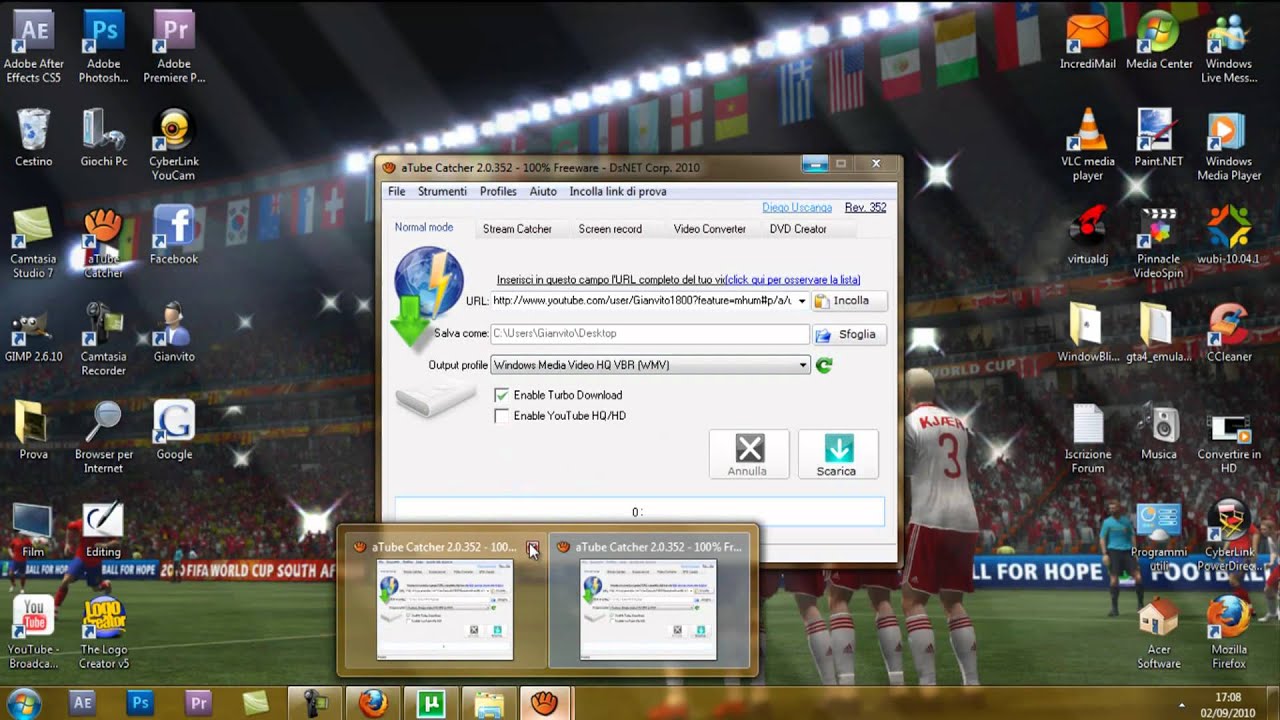Switch to Screen record tab

[x=610, y=229]
